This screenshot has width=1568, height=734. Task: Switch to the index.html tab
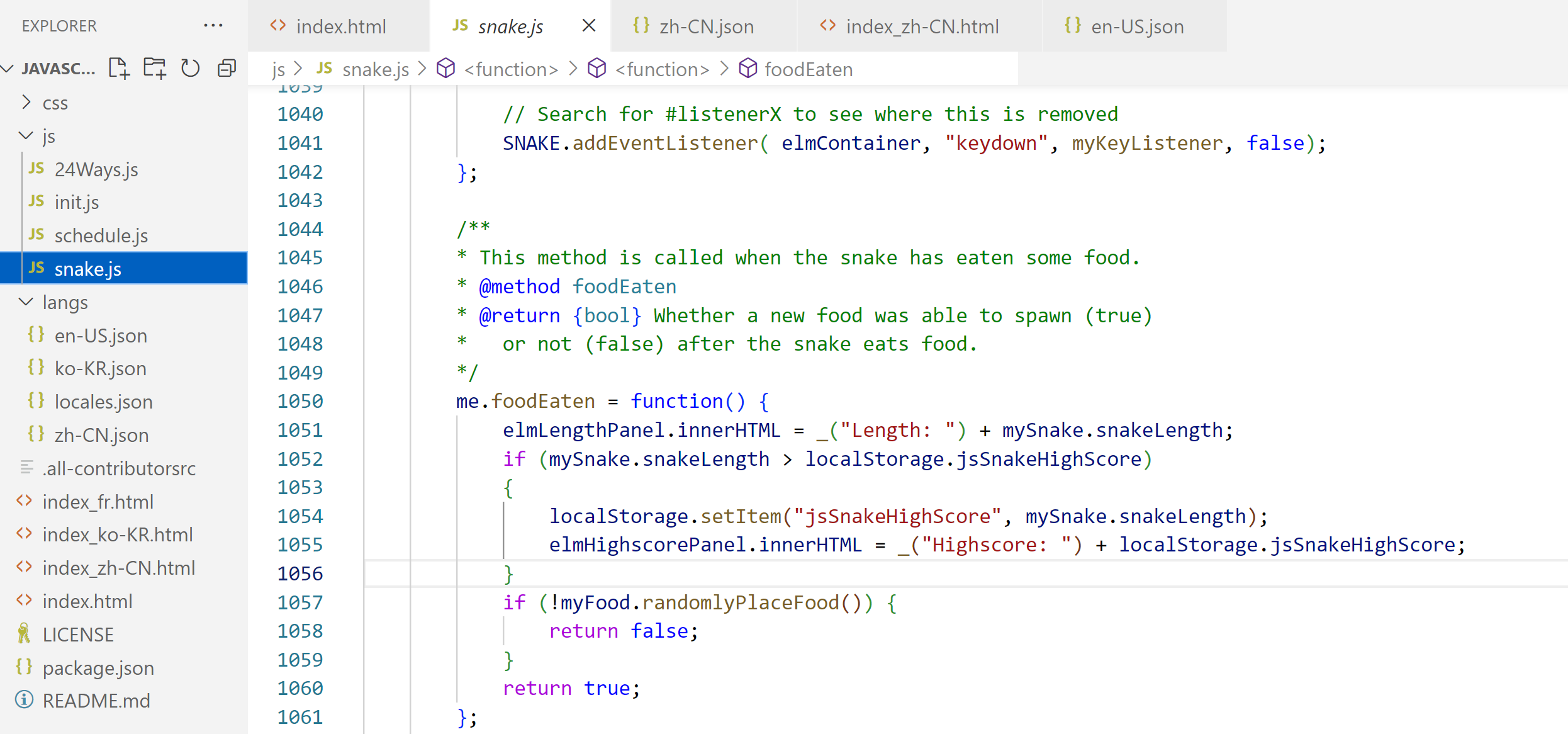pos(341,26)
